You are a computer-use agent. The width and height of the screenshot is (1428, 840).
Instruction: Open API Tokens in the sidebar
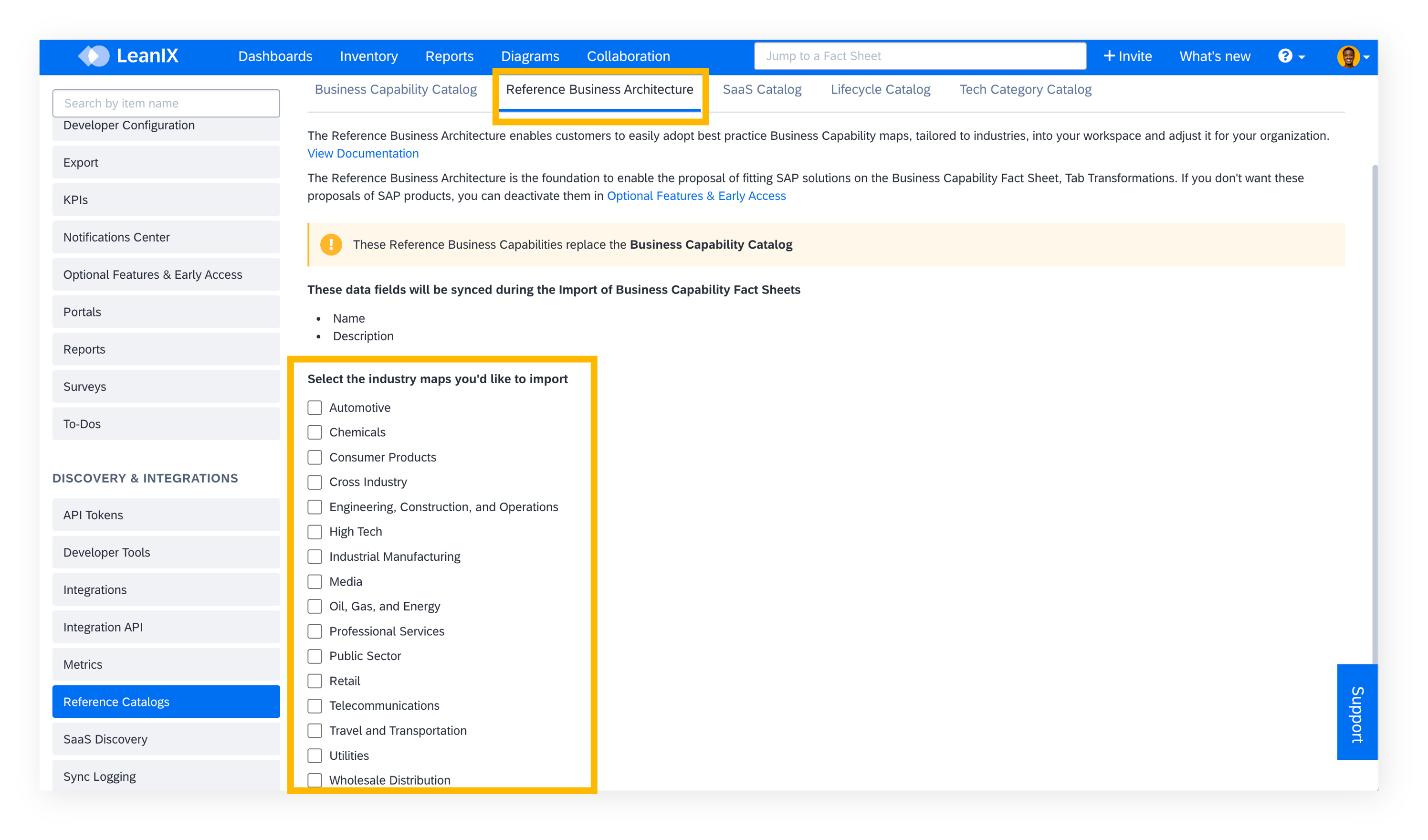pyautogui.click(x=166, y=515)
